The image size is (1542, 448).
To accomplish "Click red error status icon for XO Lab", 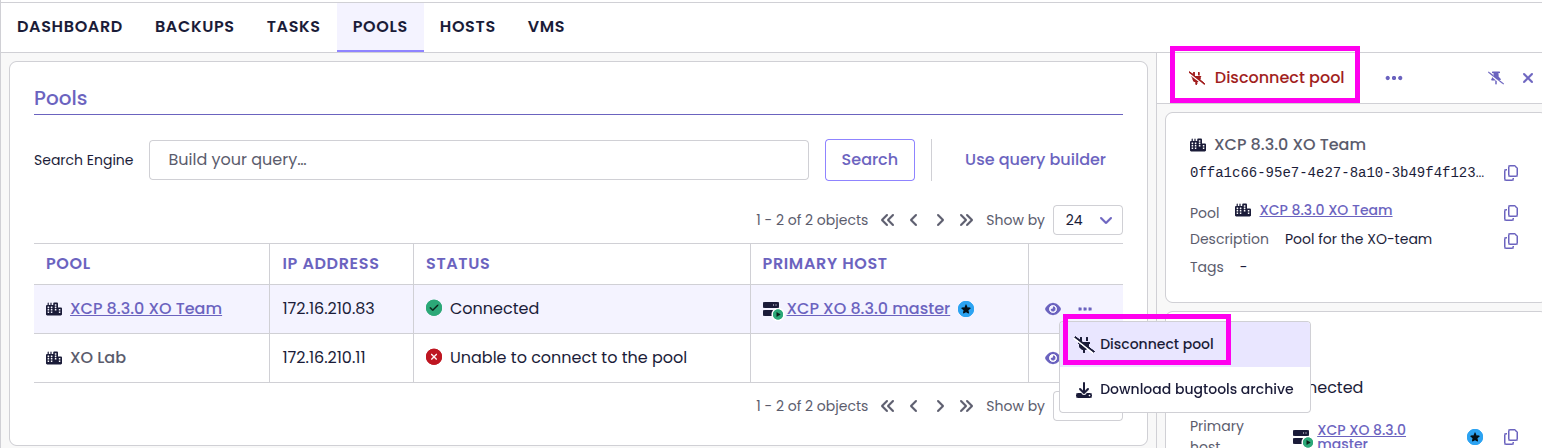I will coord(434,357).
